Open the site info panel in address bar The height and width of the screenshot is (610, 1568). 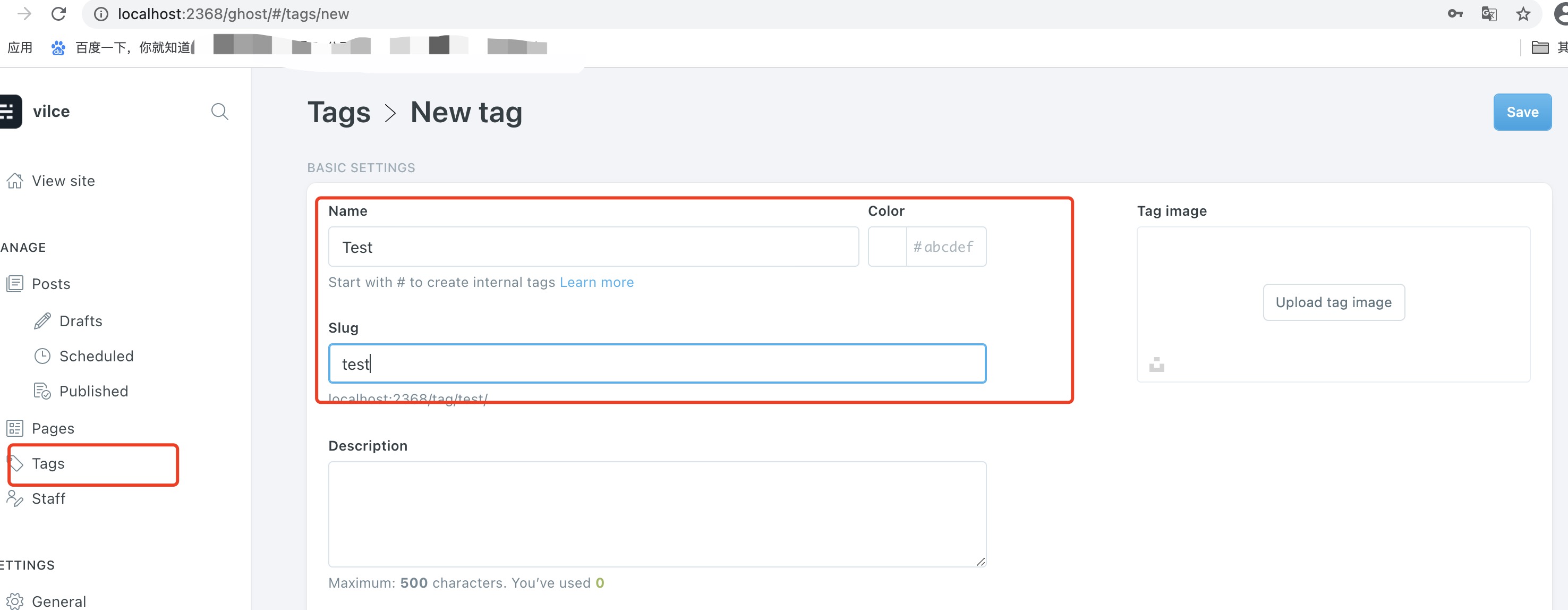click(100, 13)
